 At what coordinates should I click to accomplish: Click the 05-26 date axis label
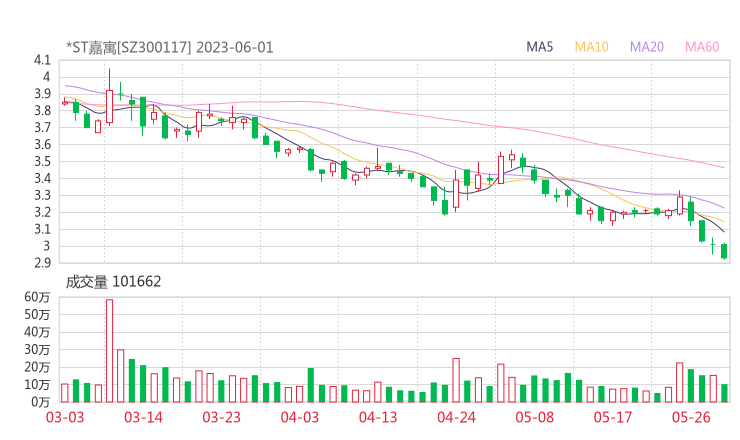691,417
